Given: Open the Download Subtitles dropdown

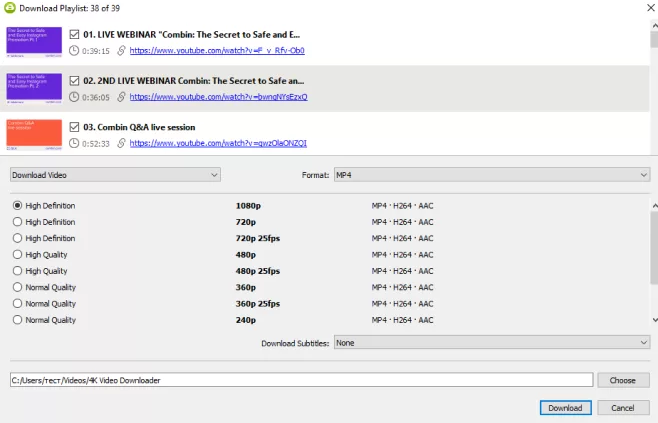Looking at the screenshot, I should pos(492,343).
